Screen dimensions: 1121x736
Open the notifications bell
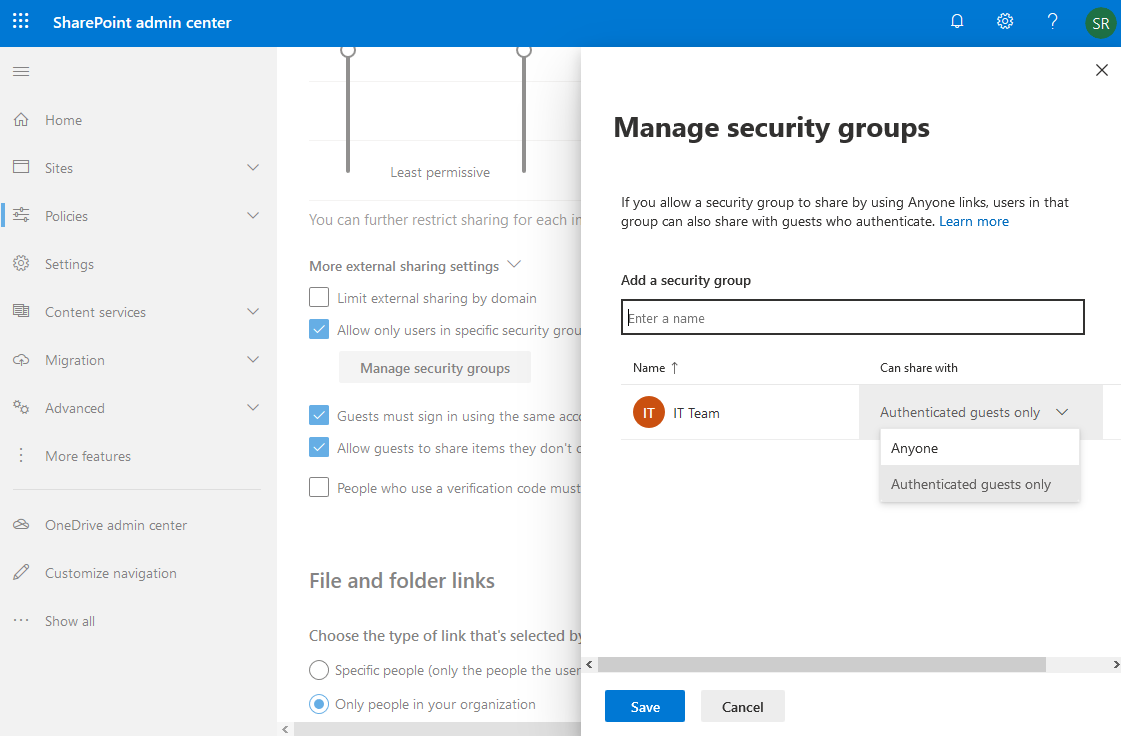click(x=957, y=20)
